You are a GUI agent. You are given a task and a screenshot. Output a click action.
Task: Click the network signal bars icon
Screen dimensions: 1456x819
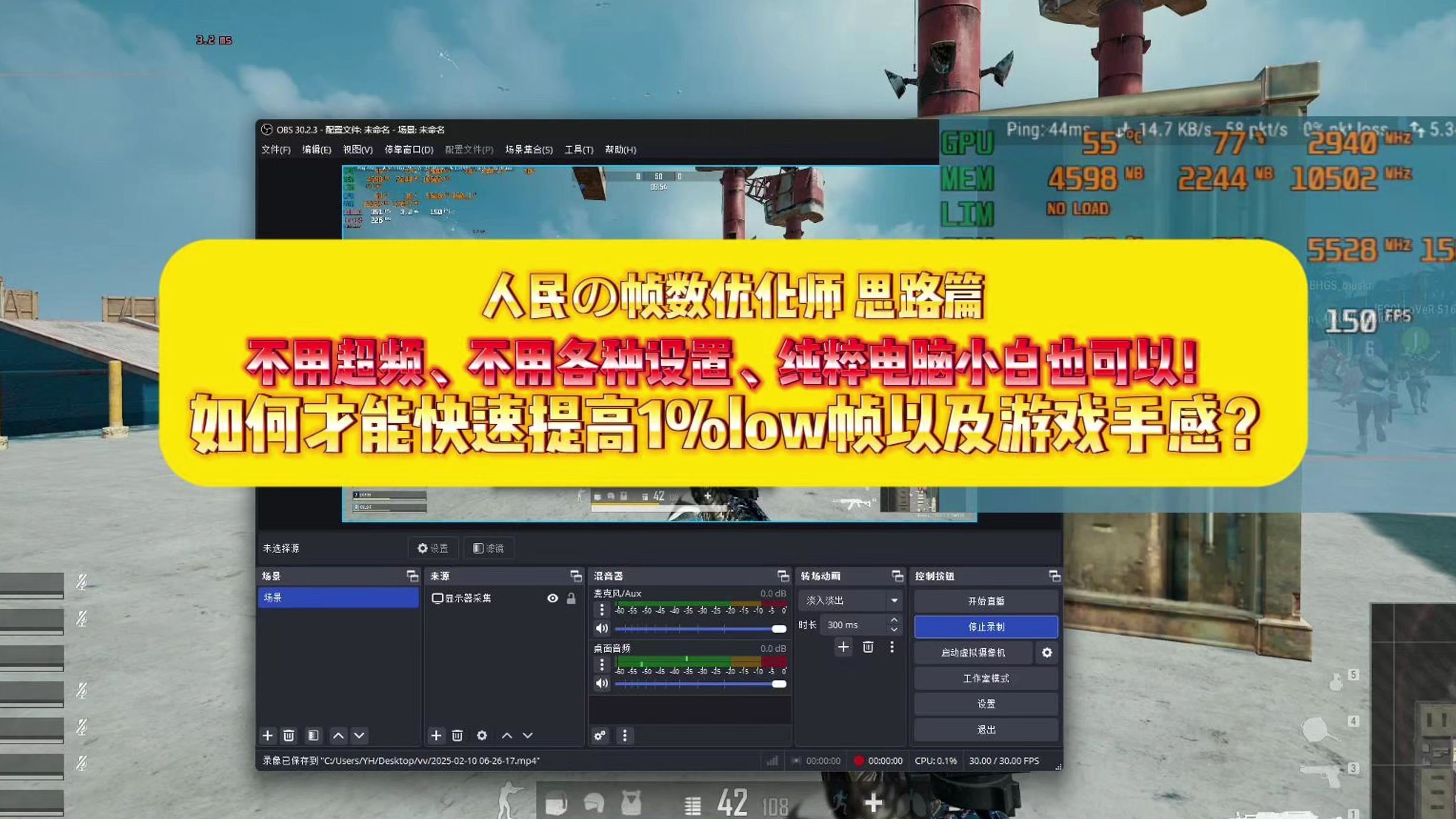pyautogui.click(x=772, y=761)
